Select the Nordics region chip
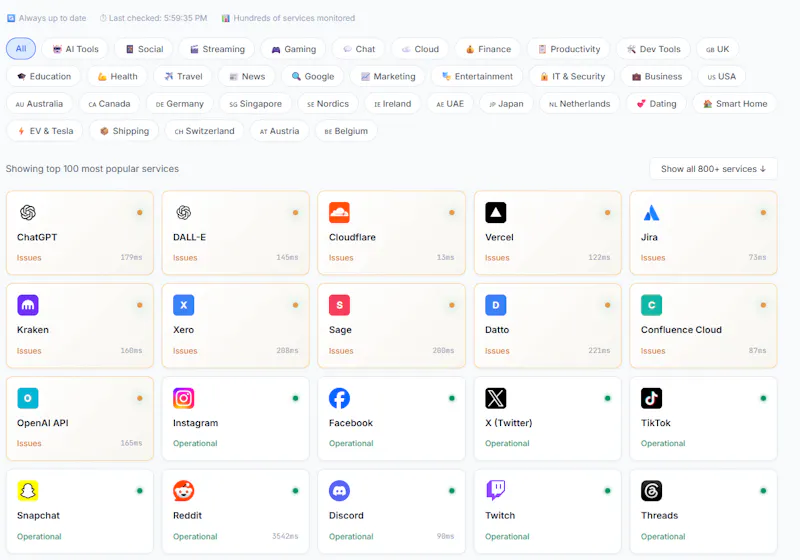Viewport: 800px width, 560px height. (328, 104)
